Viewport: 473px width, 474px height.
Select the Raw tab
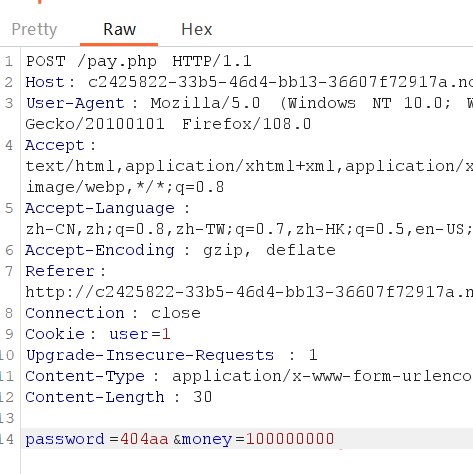(x=119, y=29)
